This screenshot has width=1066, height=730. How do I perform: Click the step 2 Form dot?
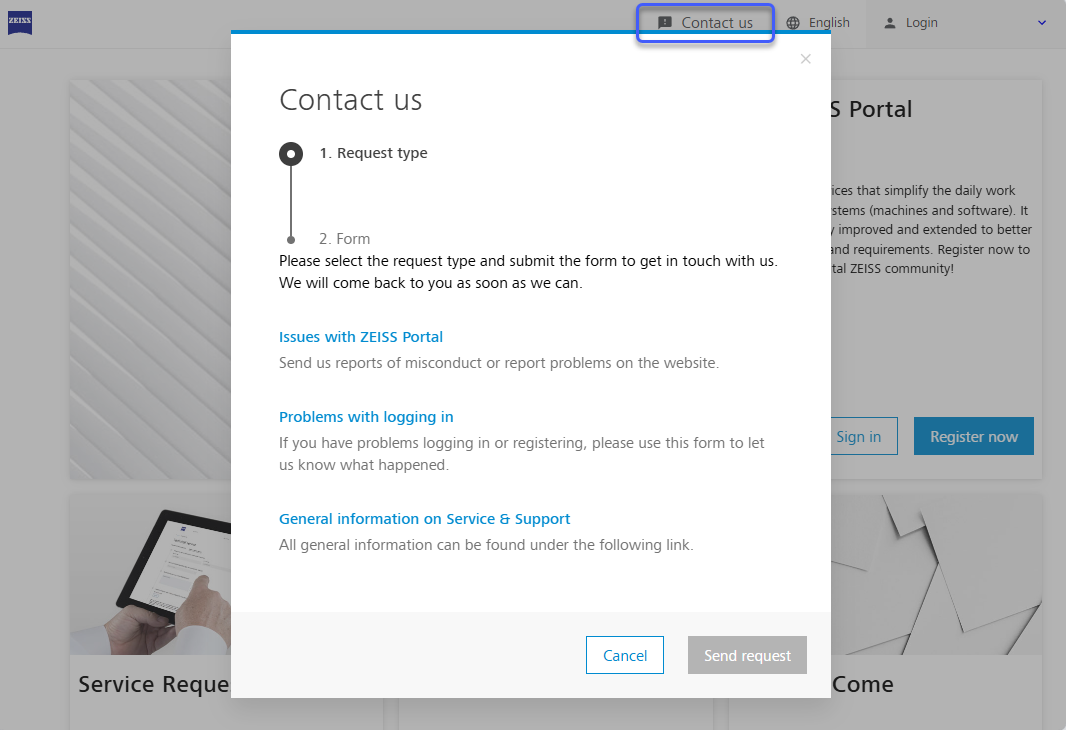pyautogui.click(x=291, y=239)
